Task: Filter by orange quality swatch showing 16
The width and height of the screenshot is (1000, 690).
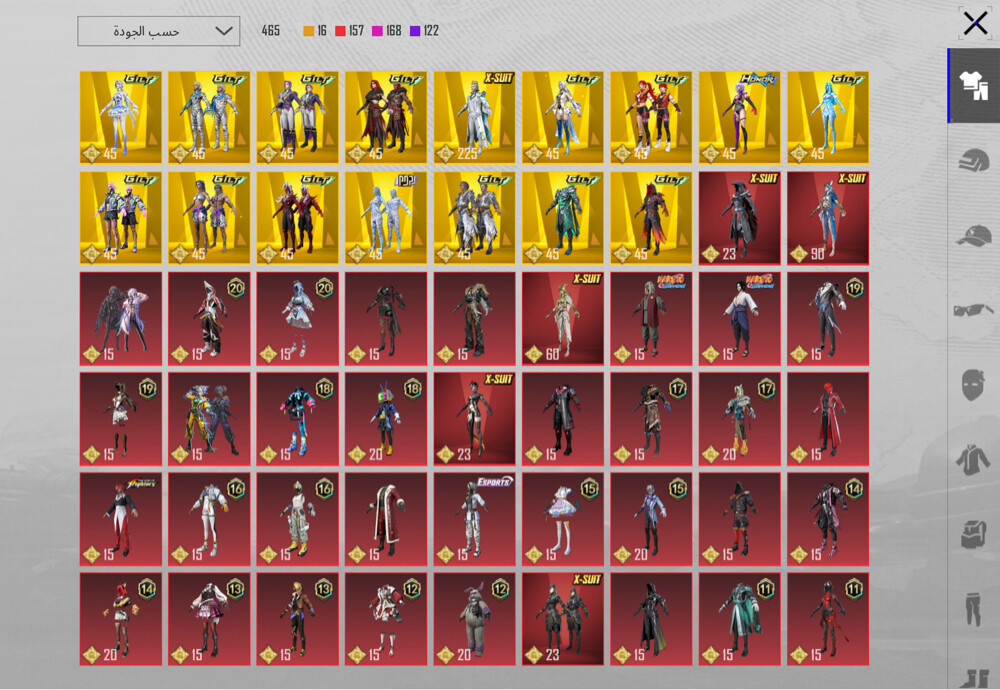Action: pyautogui.click(x=315, y=31)
